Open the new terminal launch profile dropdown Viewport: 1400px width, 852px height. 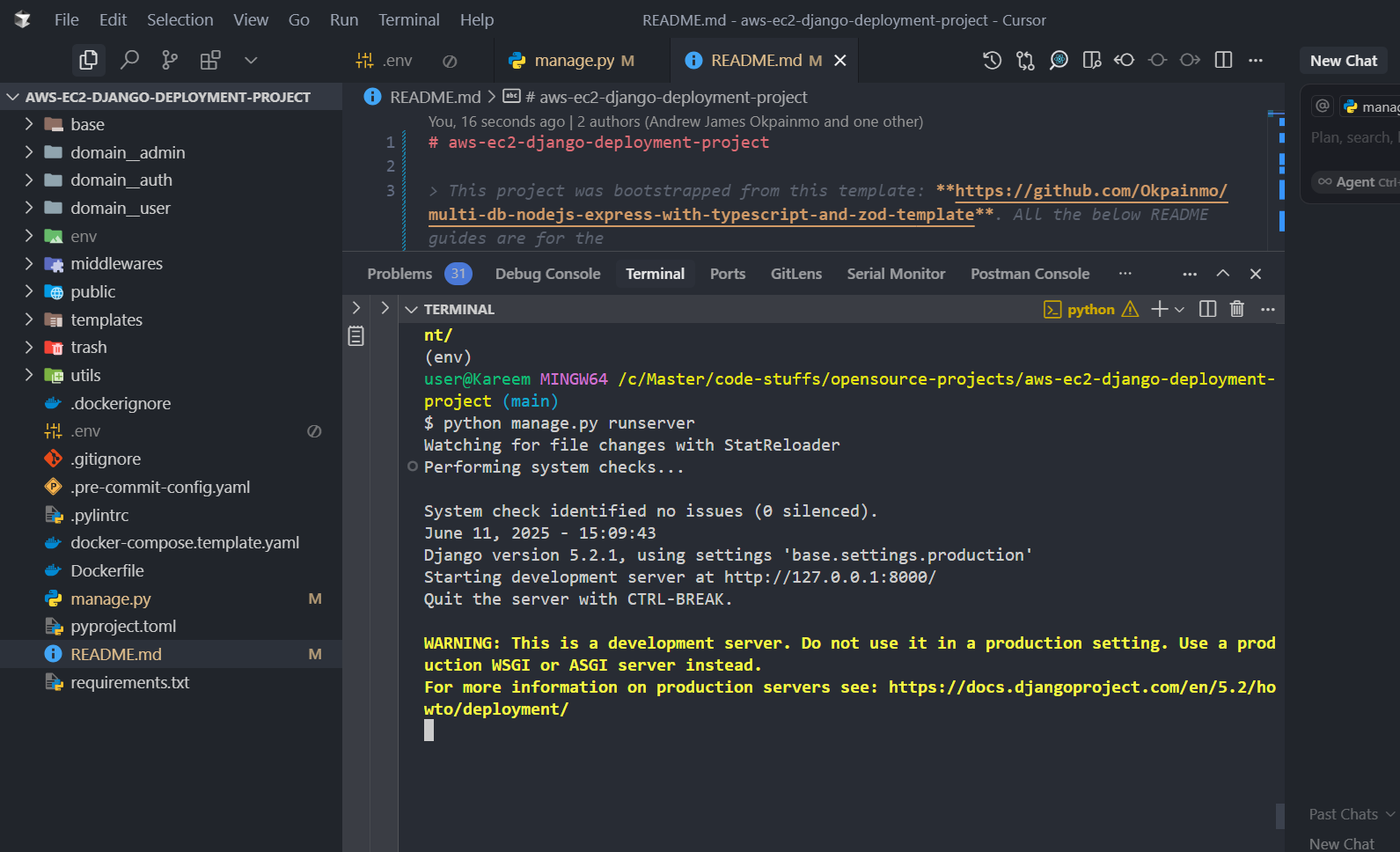pyautogui.click(x=1180, y=310)
